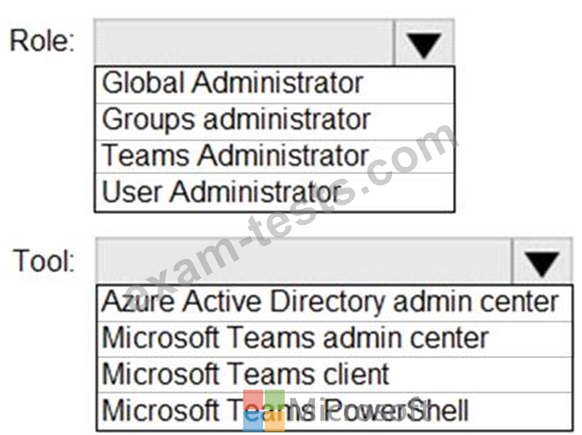Open the Role dropdown arrow
Screen dimensions: 582x435
[x=424, y=42]
